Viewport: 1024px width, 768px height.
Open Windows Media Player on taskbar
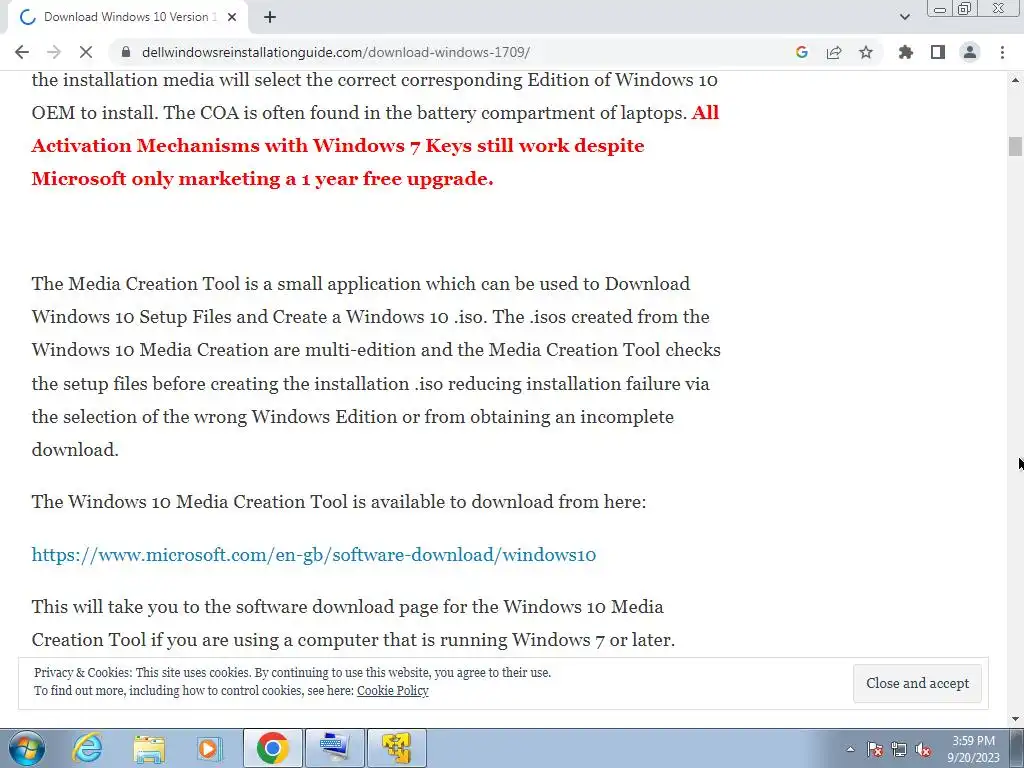pyautogui.click(x=209, y=748)
